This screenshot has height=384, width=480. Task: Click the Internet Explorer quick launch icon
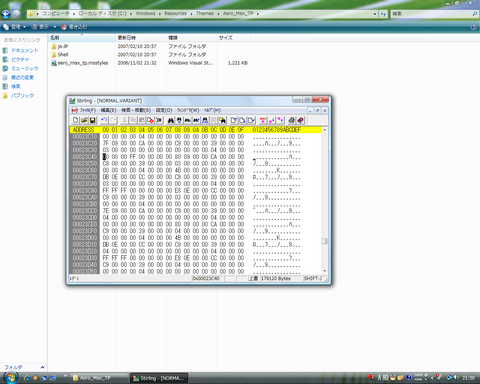click(26, 378)
